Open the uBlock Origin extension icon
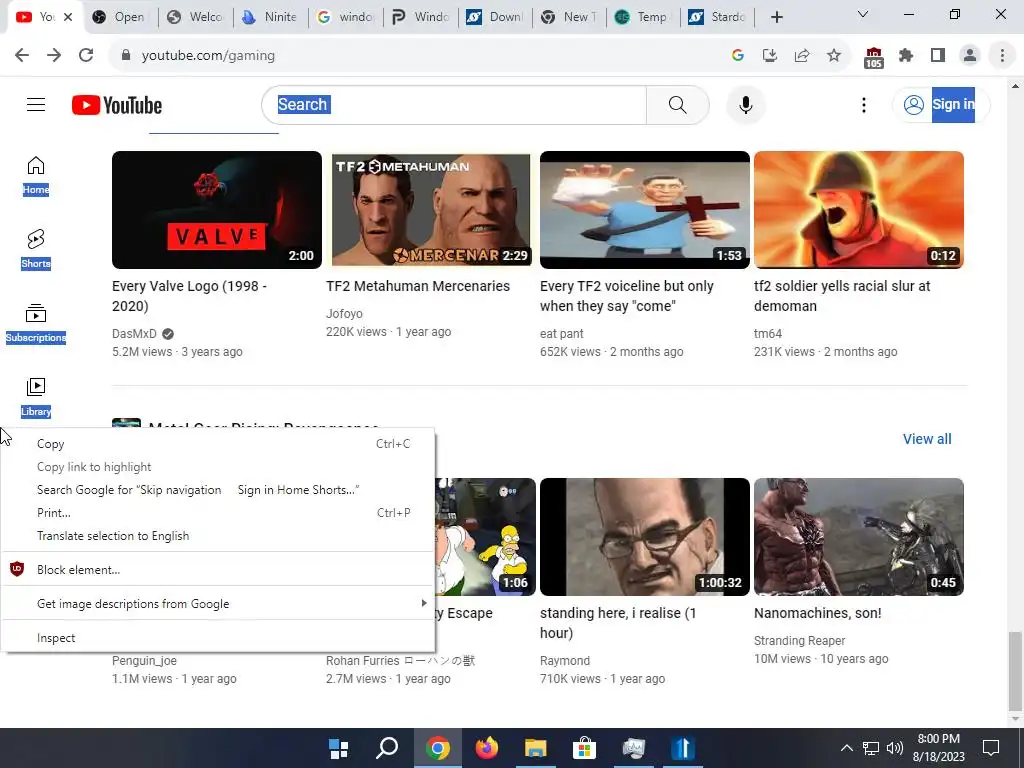The image size is (1024, 768). [873, 57]
